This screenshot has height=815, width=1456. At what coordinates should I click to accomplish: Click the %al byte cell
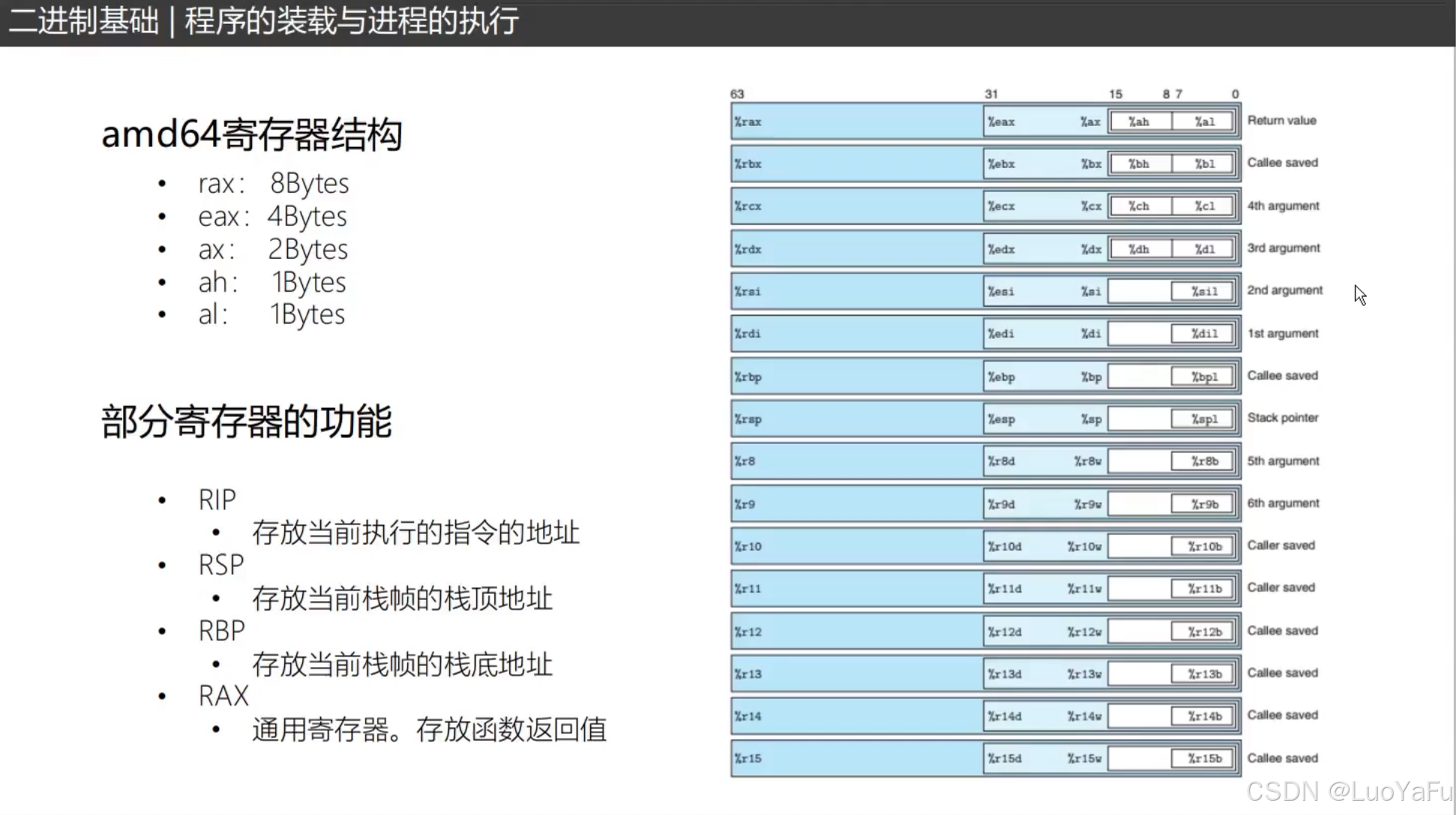click(x=1204, y=121)
